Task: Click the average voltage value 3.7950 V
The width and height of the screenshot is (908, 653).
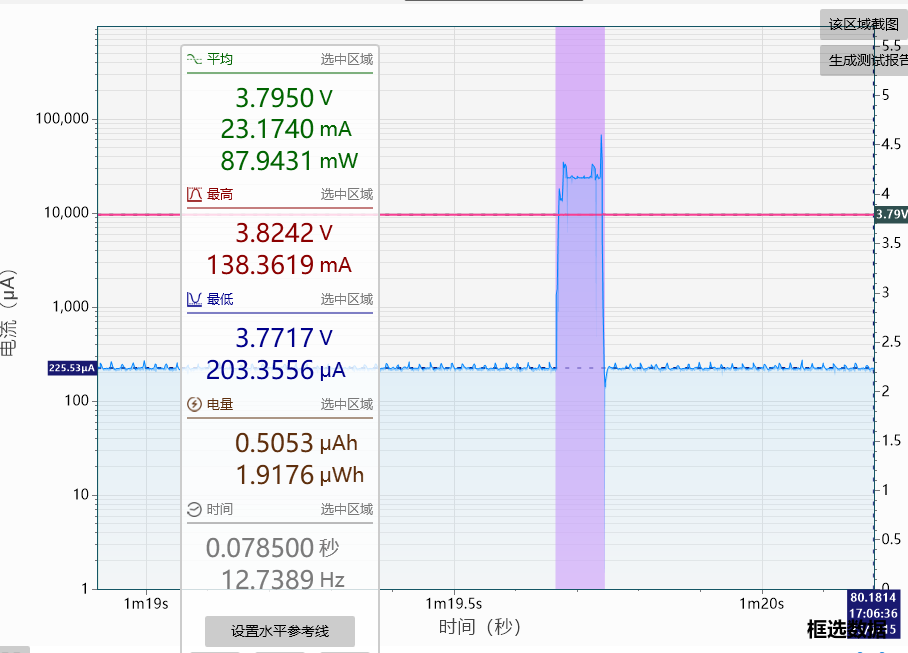Action: coord(284,98)
